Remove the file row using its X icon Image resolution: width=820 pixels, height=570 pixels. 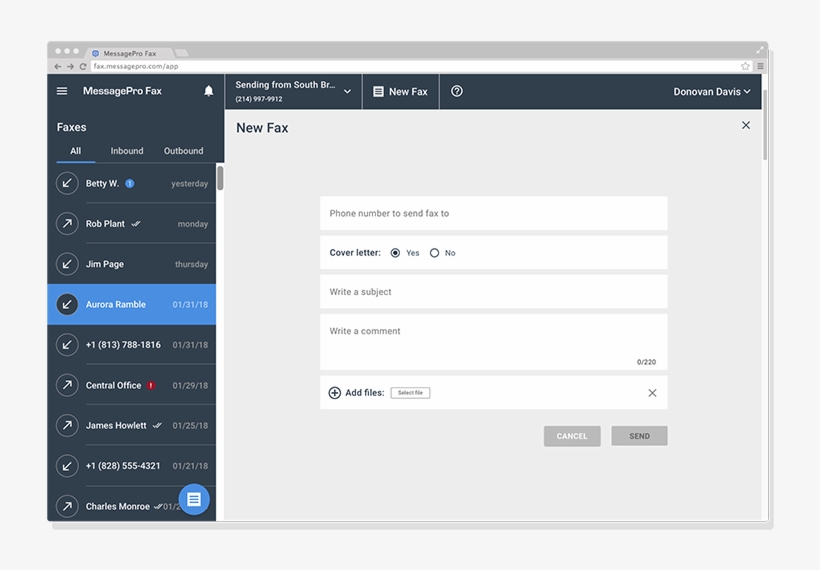(x=652, y=393)
